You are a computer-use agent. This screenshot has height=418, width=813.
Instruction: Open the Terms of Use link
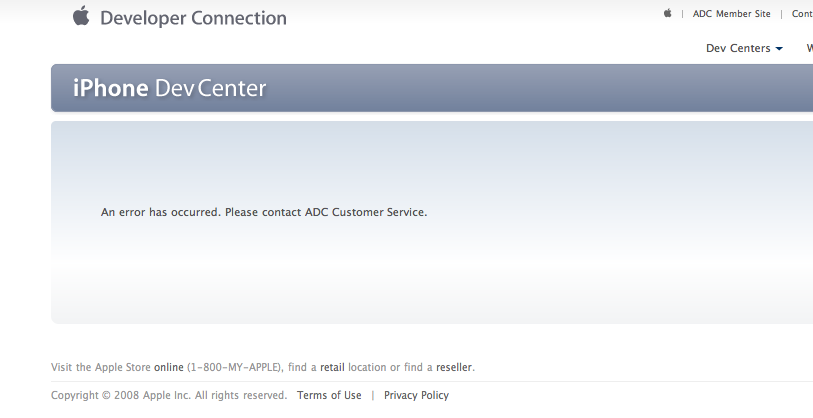point(329,395)
